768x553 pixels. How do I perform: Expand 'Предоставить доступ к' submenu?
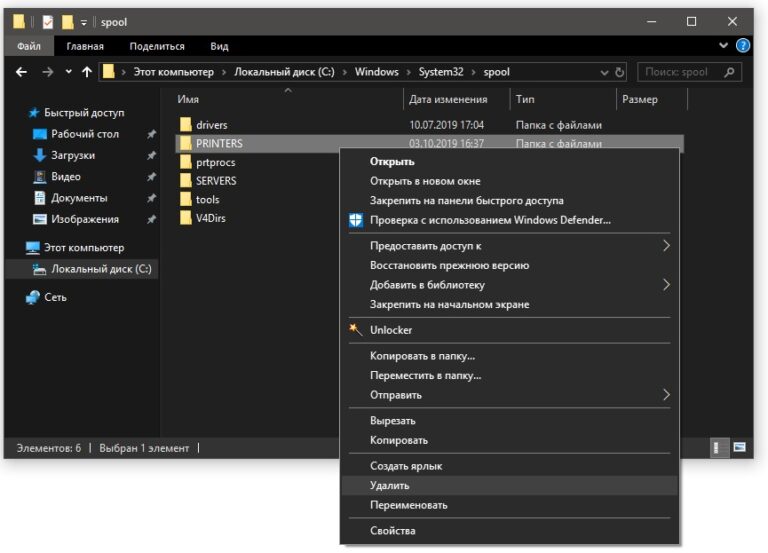click(x=509, y=245)
